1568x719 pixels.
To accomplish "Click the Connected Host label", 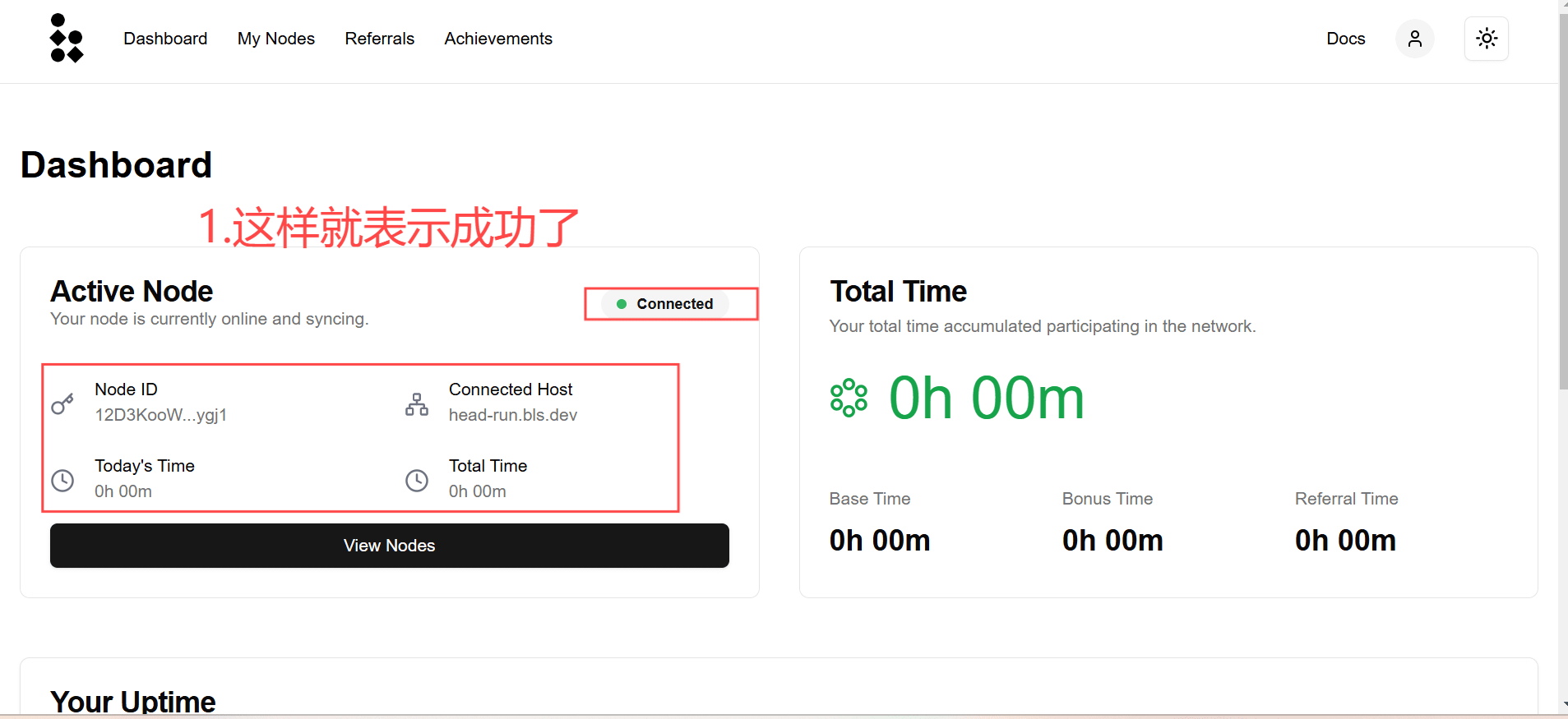I will 511,389.
